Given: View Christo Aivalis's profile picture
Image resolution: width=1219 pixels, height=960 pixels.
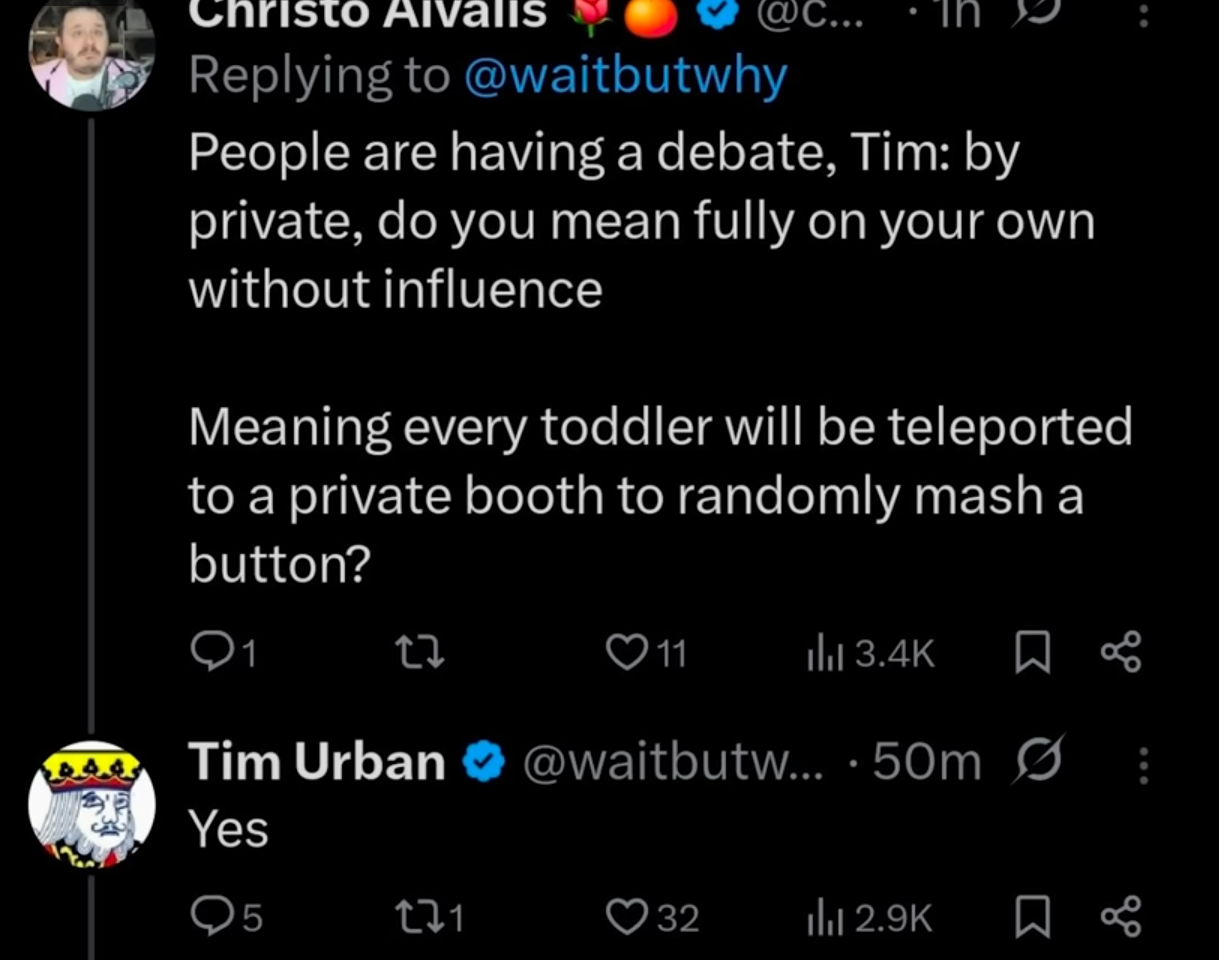Looking at the screenshot, I should click(92, 50).
